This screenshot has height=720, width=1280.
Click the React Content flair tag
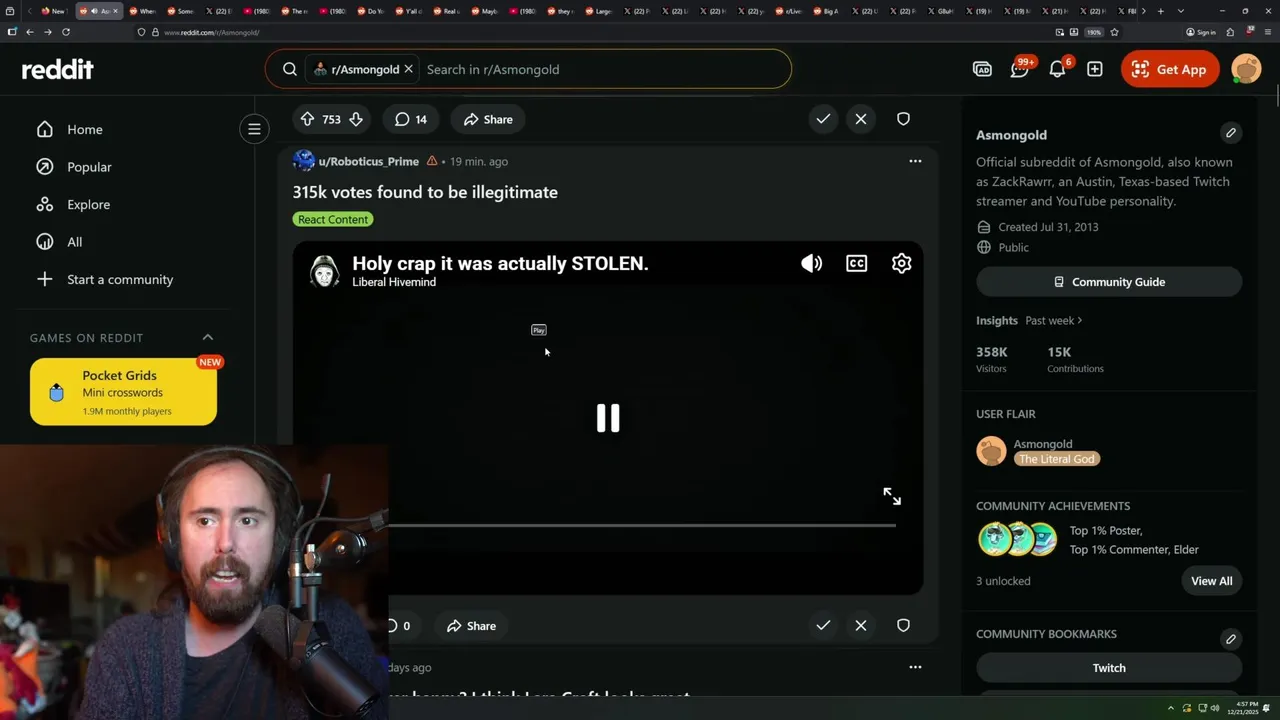333,219
